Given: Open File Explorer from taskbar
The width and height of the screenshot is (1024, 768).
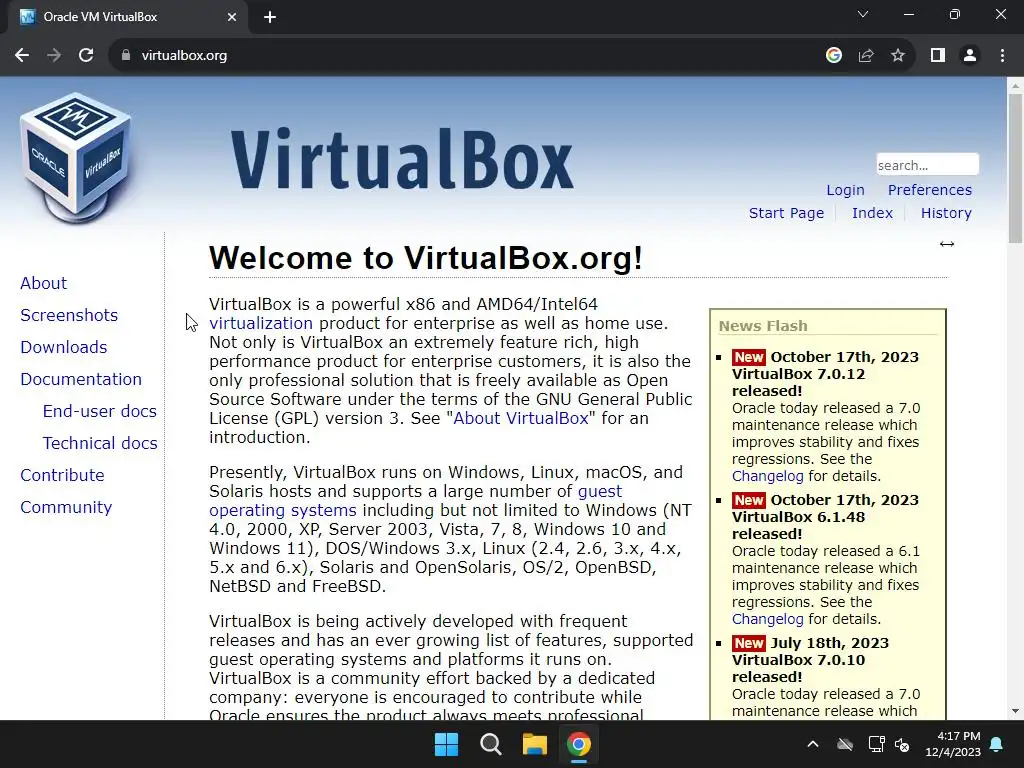Looking at the screenshot, I should (x=534, y=744).
